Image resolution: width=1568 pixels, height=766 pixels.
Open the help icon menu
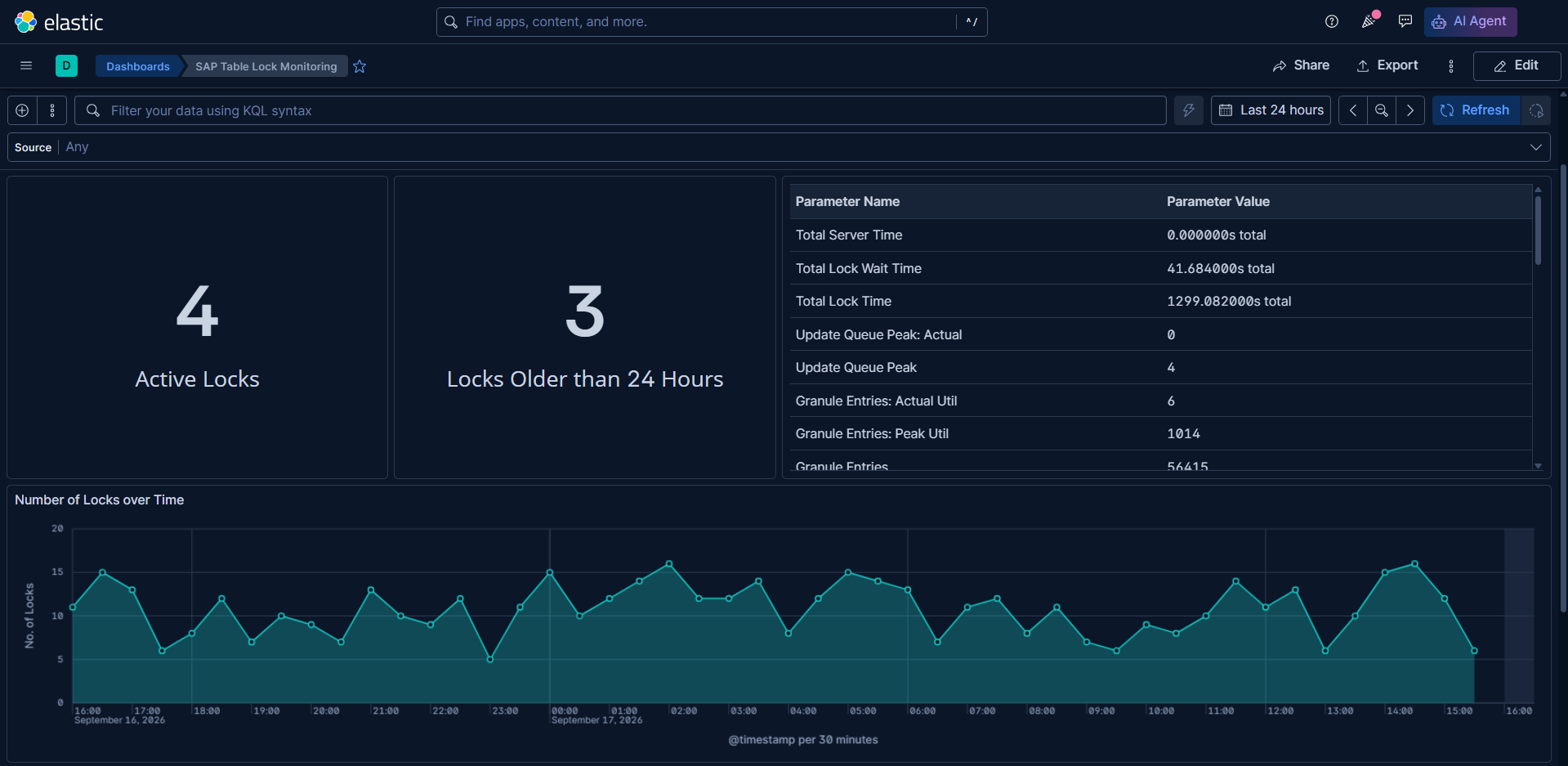1332,21
